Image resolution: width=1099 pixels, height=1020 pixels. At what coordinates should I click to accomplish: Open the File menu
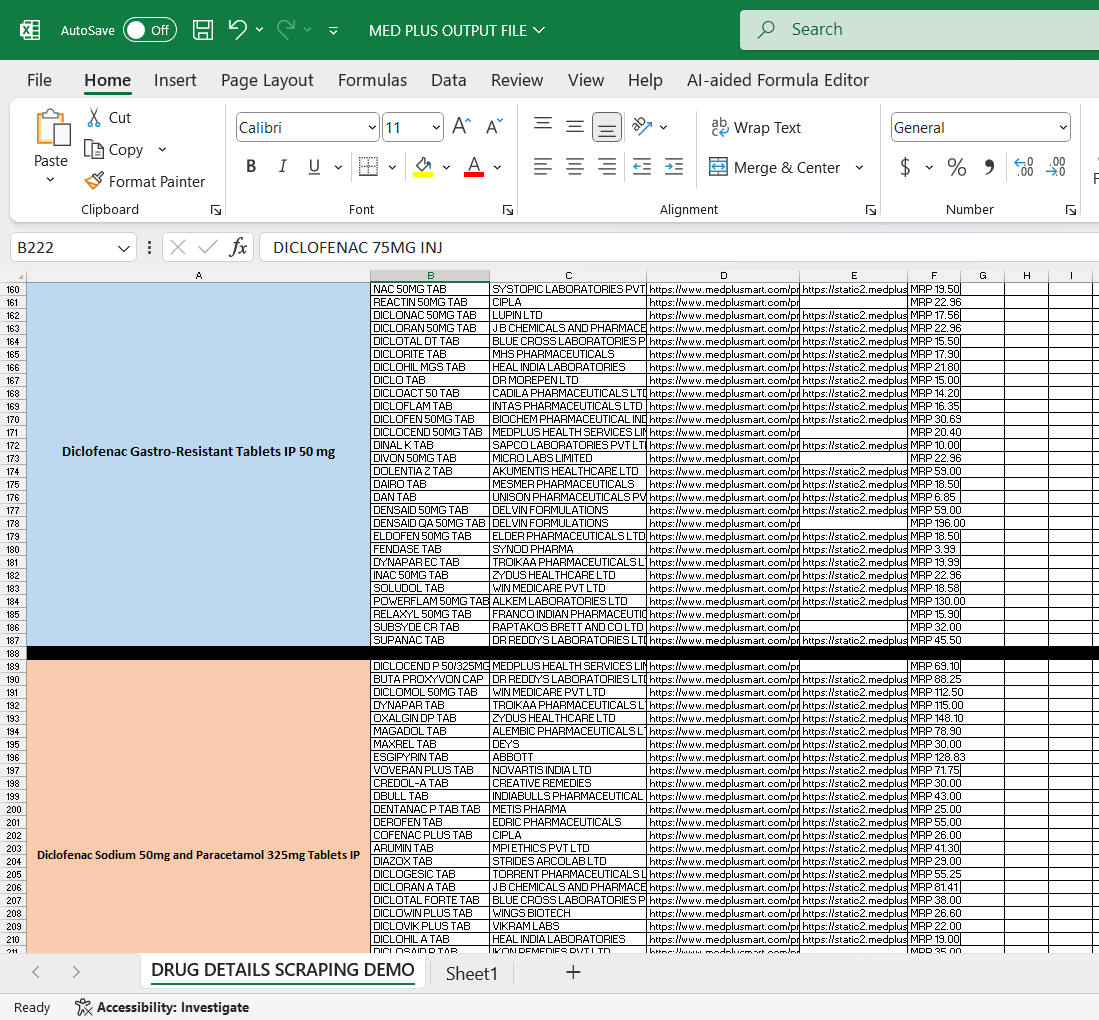[39, 80]
